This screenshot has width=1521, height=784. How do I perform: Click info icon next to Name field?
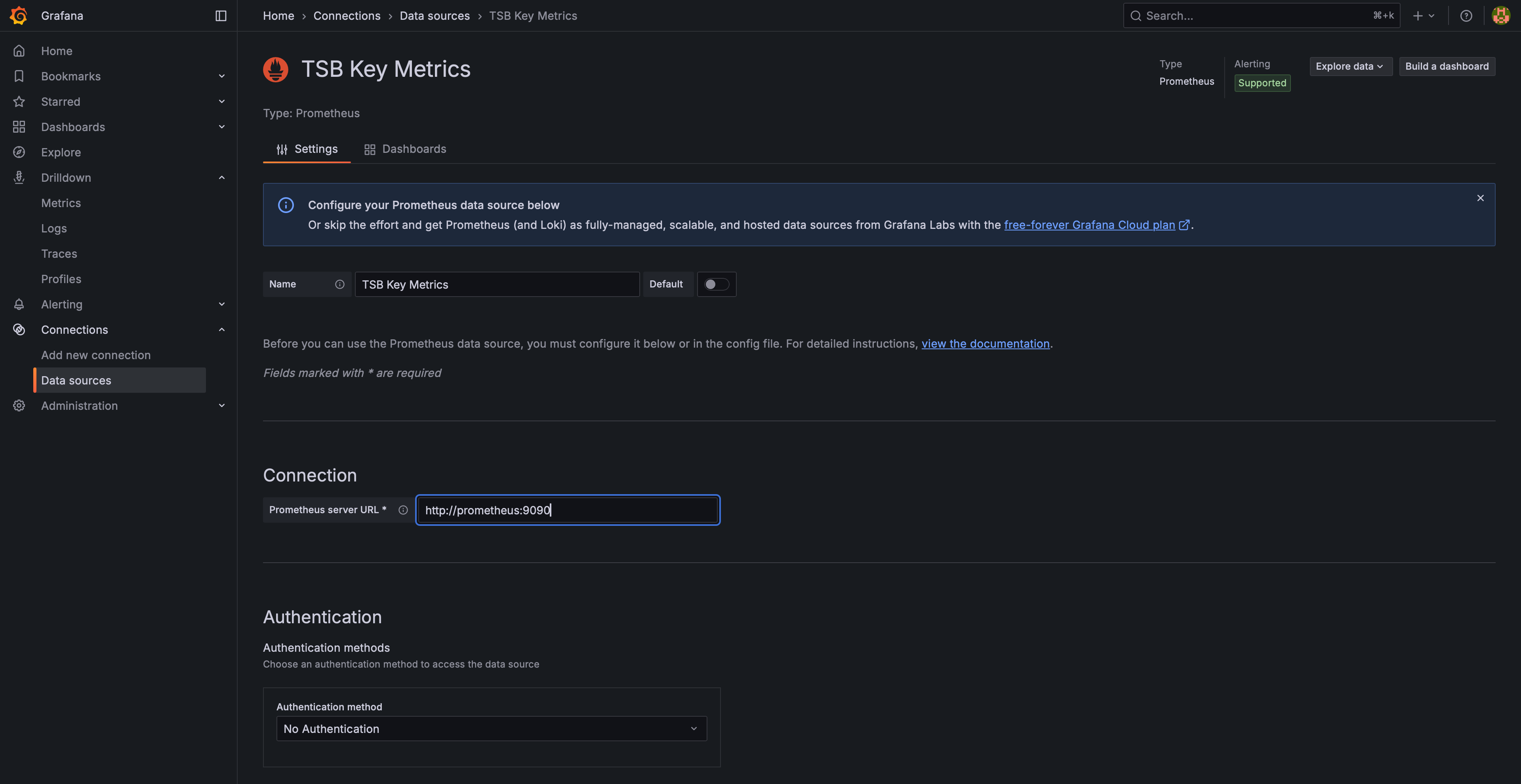coord(339,285)
